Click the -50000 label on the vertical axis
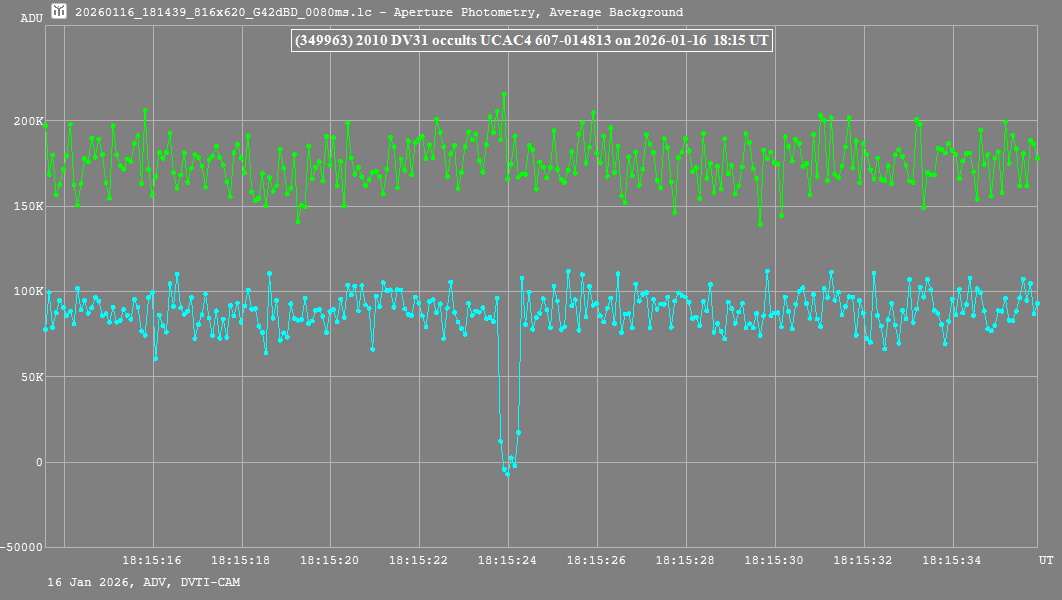This screenshot has height=600, width=1062. [x=22, y=548]
